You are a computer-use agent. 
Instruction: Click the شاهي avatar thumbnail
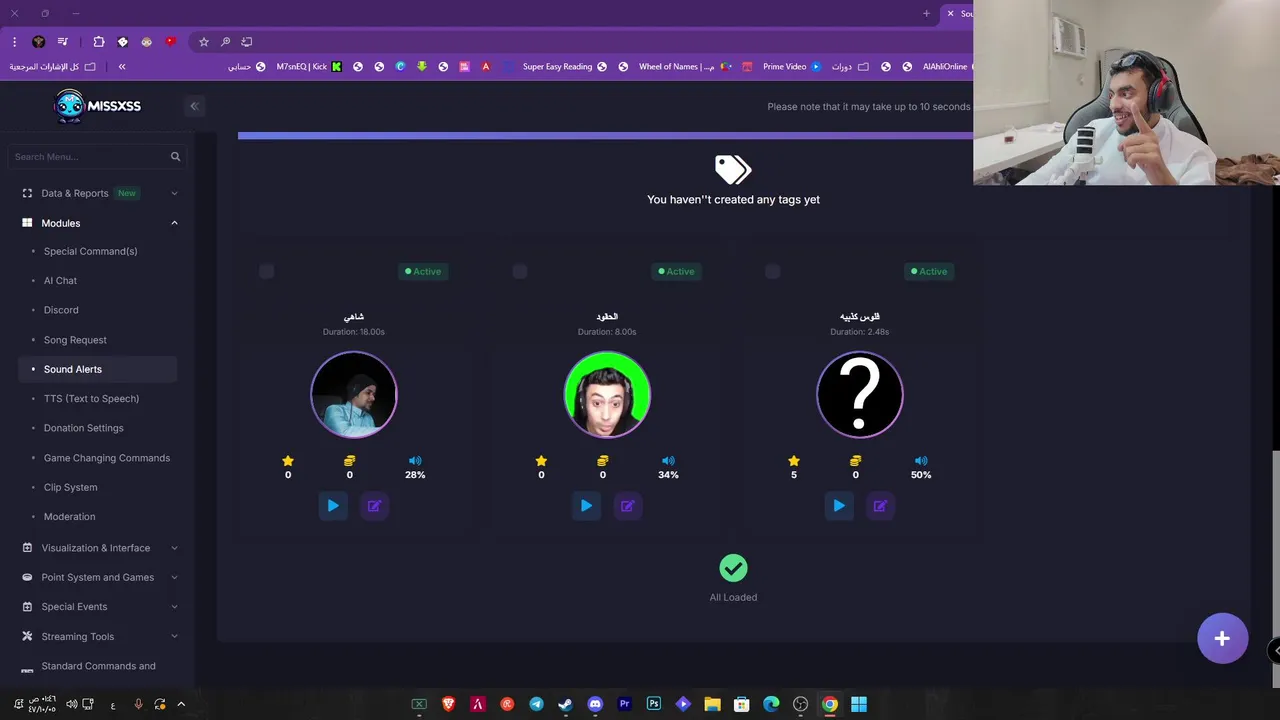[354, 394]
